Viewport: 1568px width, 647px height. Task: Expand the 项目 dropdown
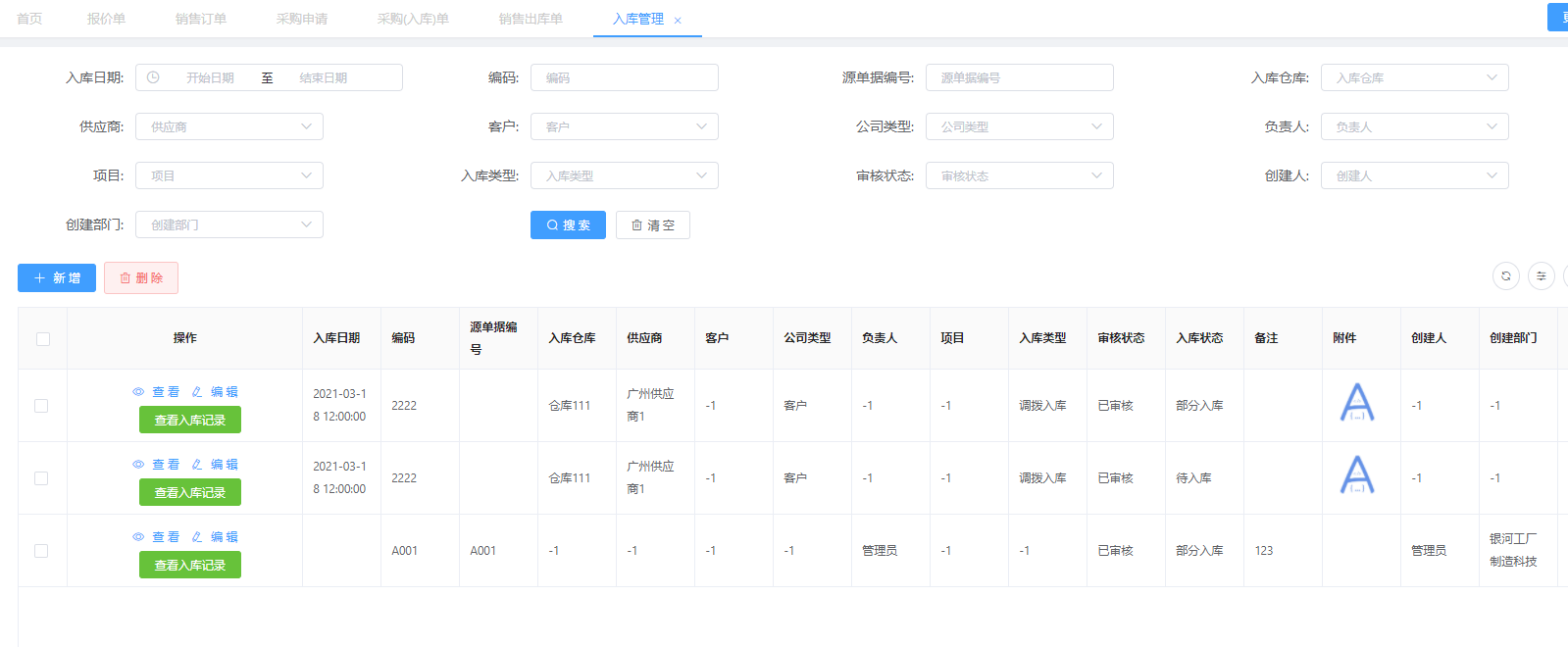point(229,175)
